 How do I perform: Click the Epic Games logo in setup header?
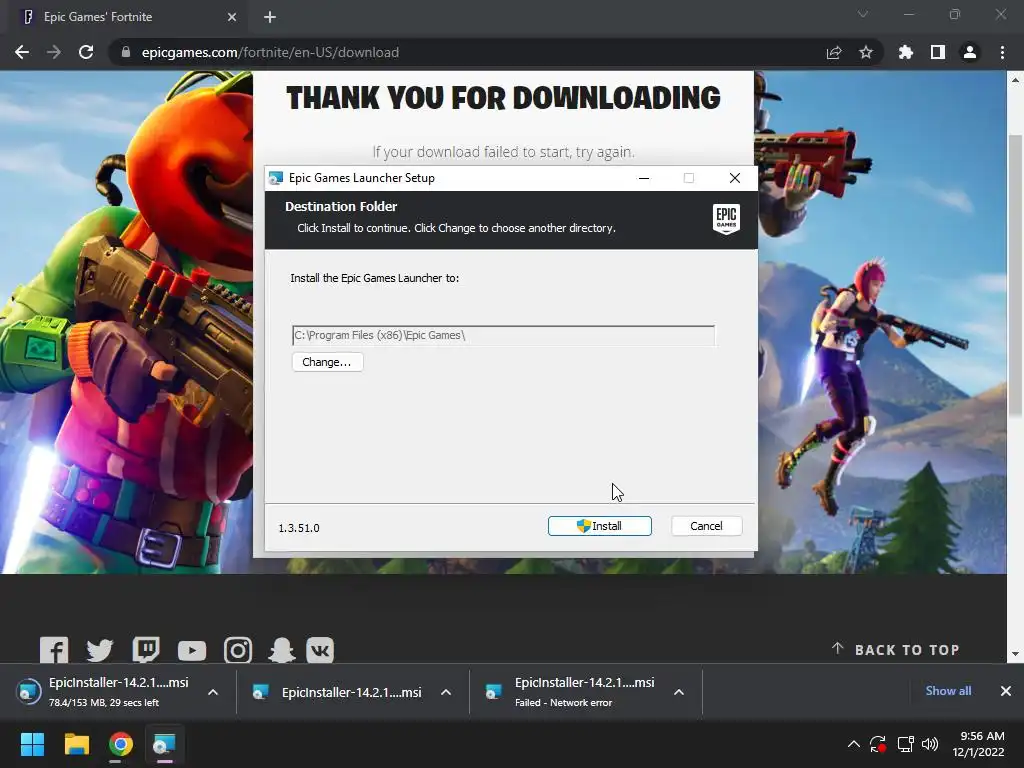pyautogui.click(x=726, y=219)
